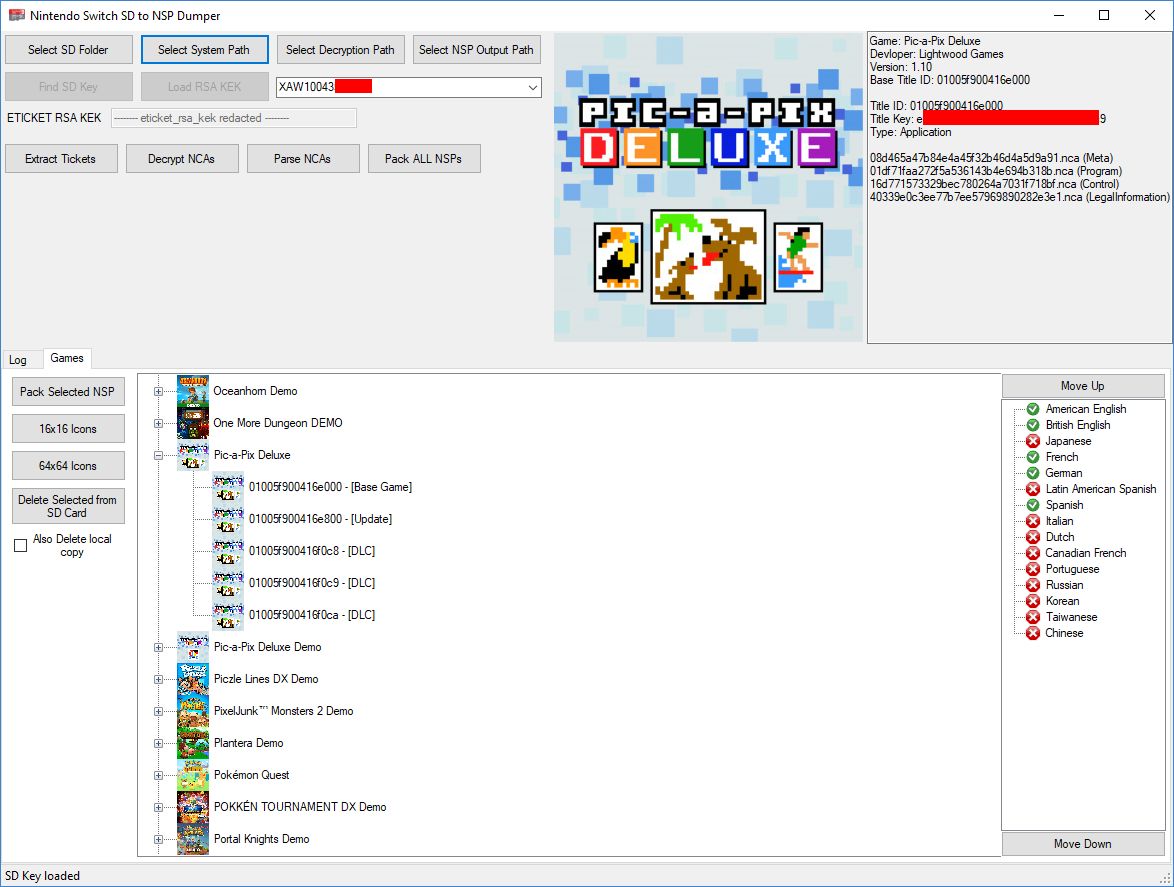Click green check icon for British English
This screenshot has width=1174, height=887.
(x=1032, y=424)
